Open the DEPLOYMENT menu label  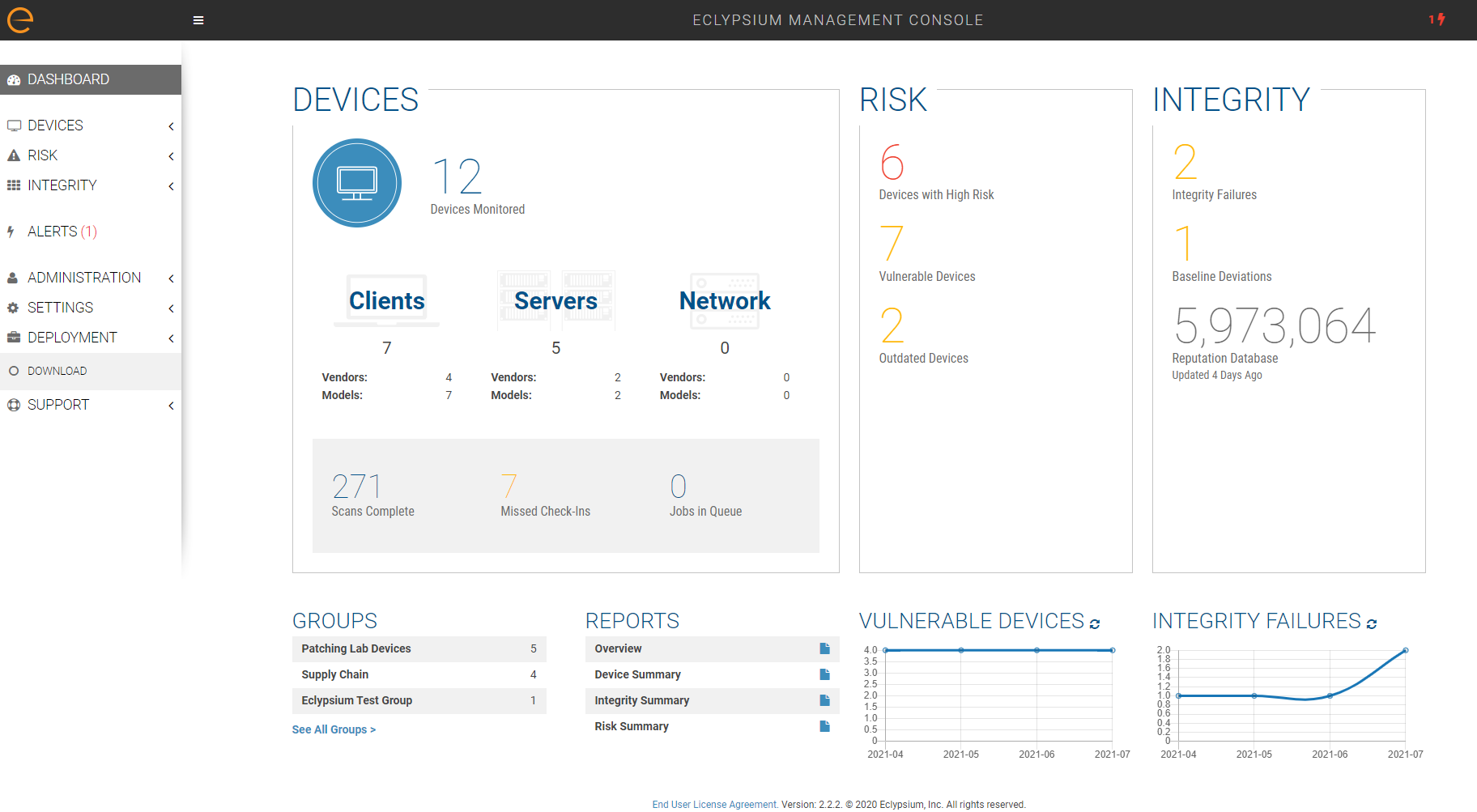point(72,338)
